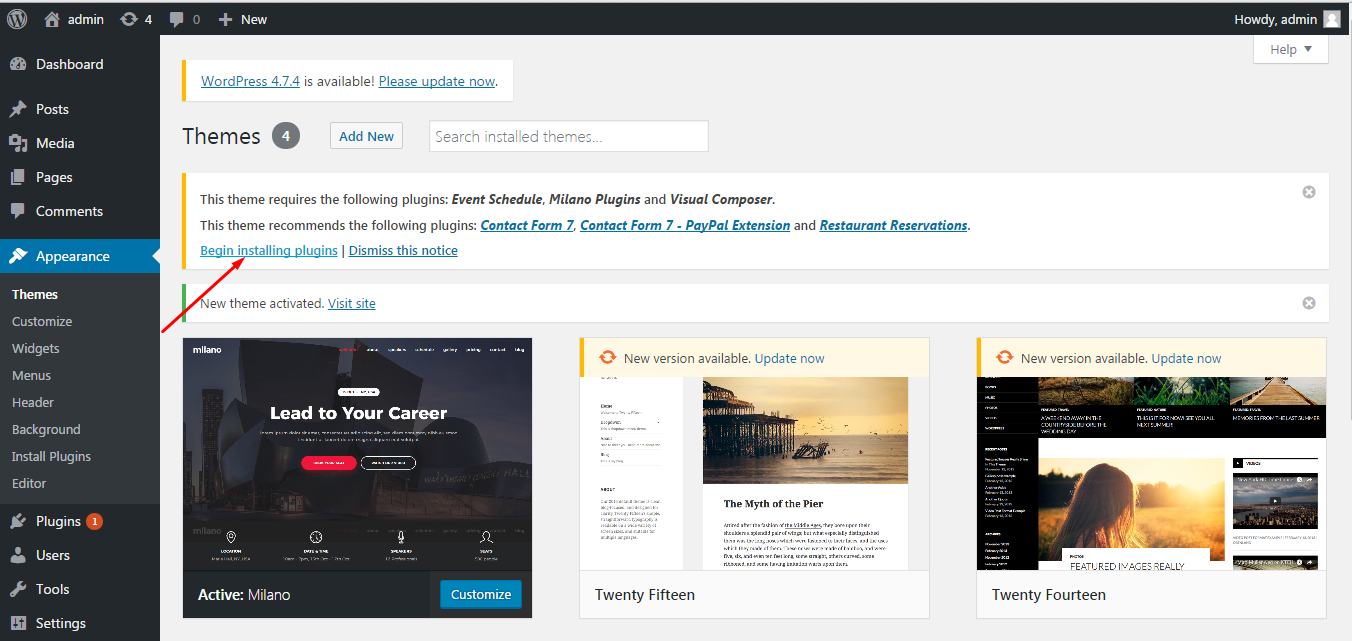
Task: Click the Posts pin icon in the sidebar
Action: [x=18, y=109]
